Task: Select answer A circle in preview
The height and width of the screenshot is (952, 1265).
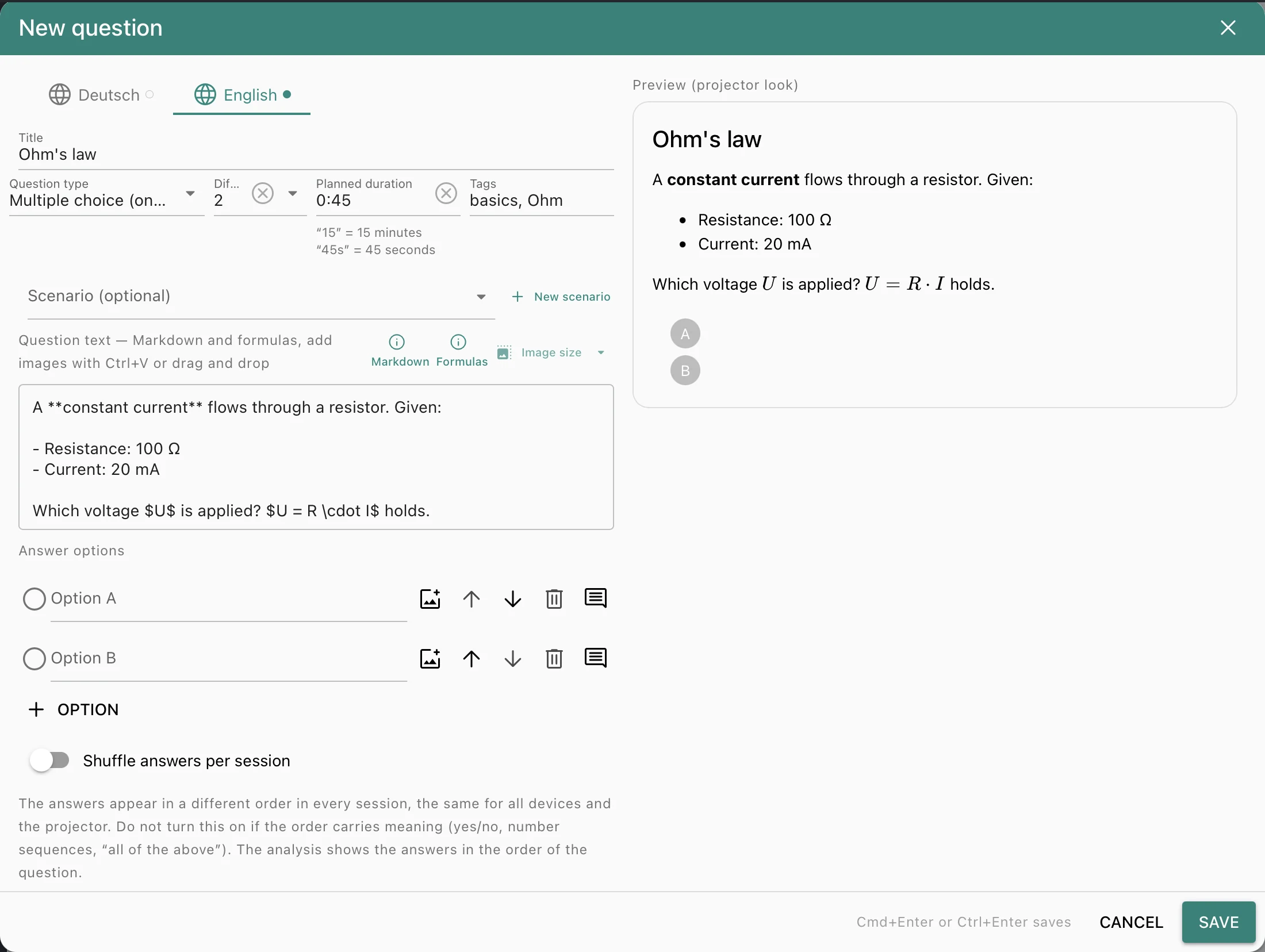Action: pos(685,333)
